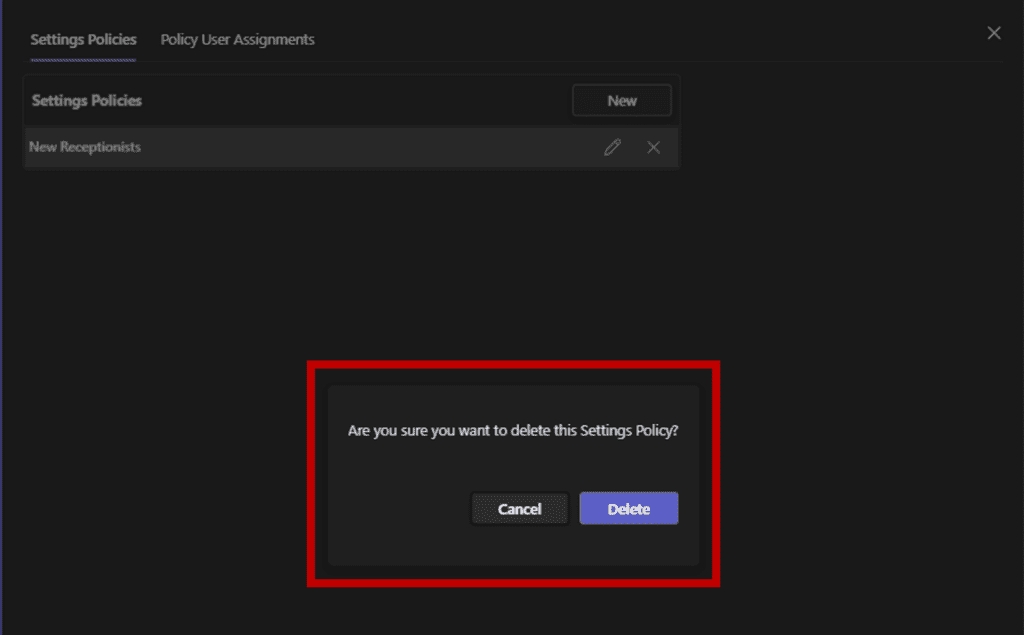Switch to the Policy User Assignments tab
The image size is (1024, 635).
(237, 40)
